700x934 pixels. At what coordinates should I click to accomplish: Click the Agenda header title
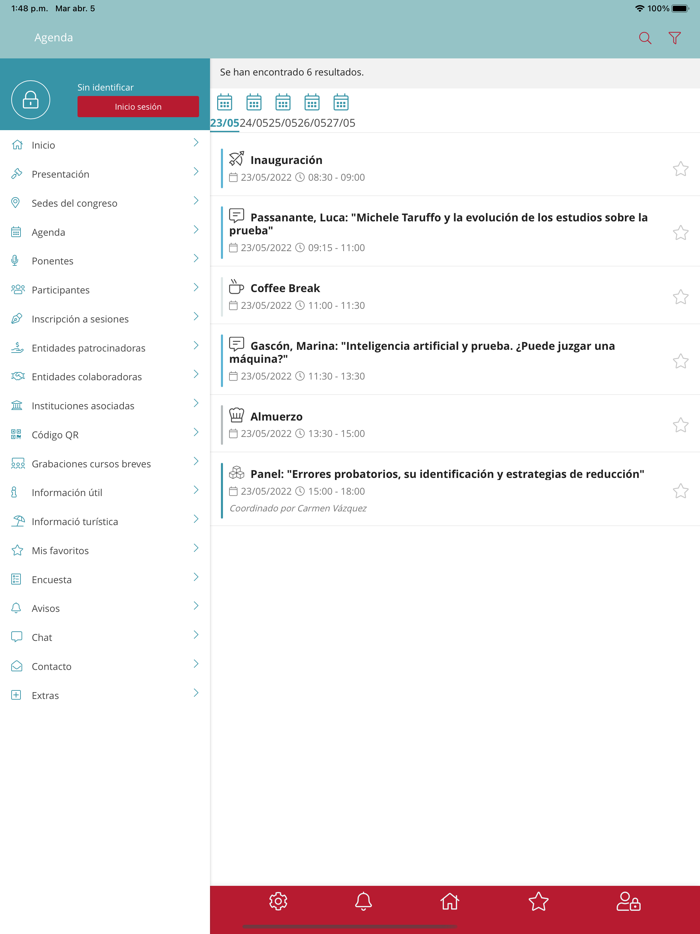[54, 38]
